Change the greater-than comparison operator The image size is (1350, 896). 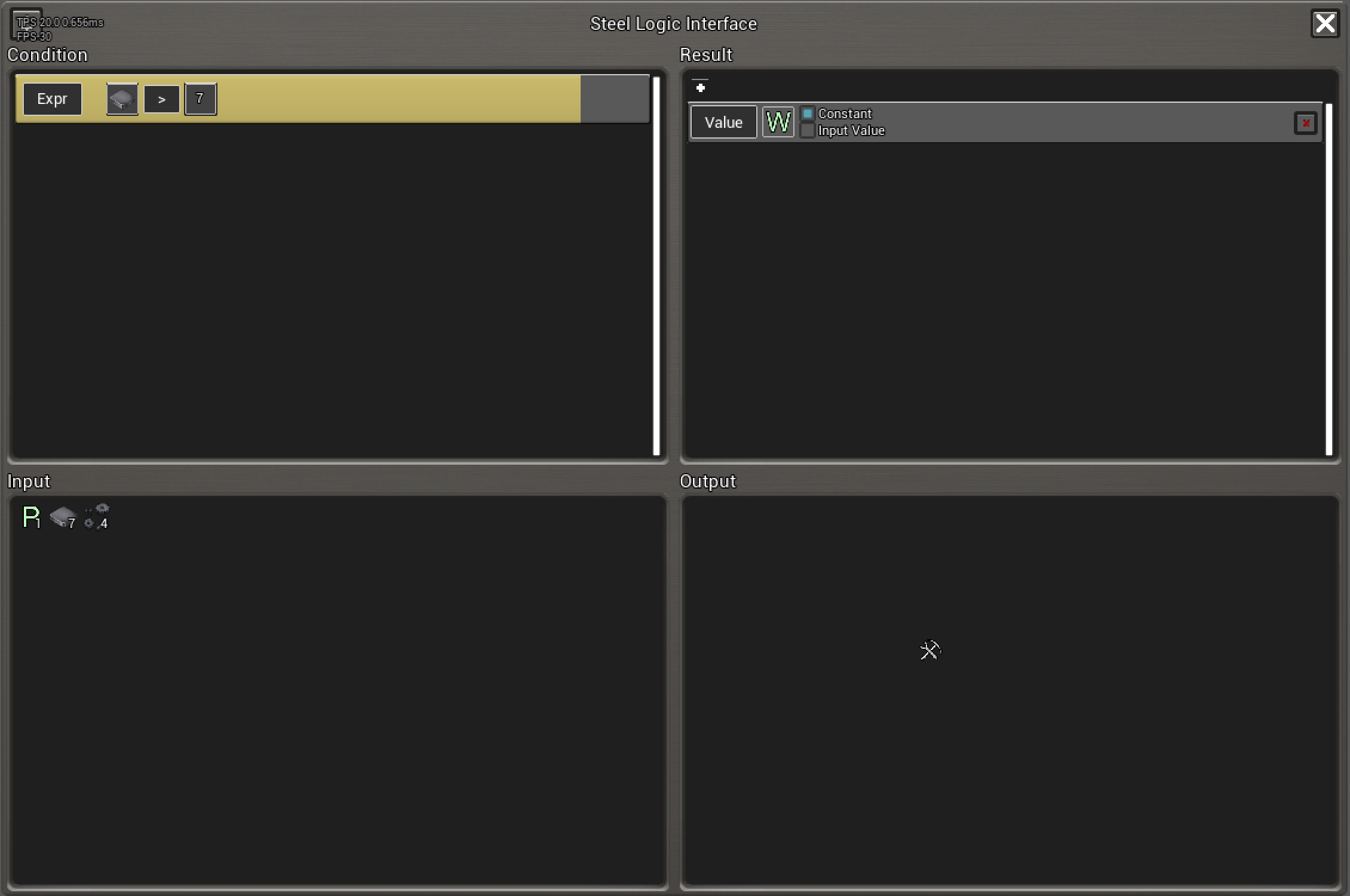click(x=161, y=99)
